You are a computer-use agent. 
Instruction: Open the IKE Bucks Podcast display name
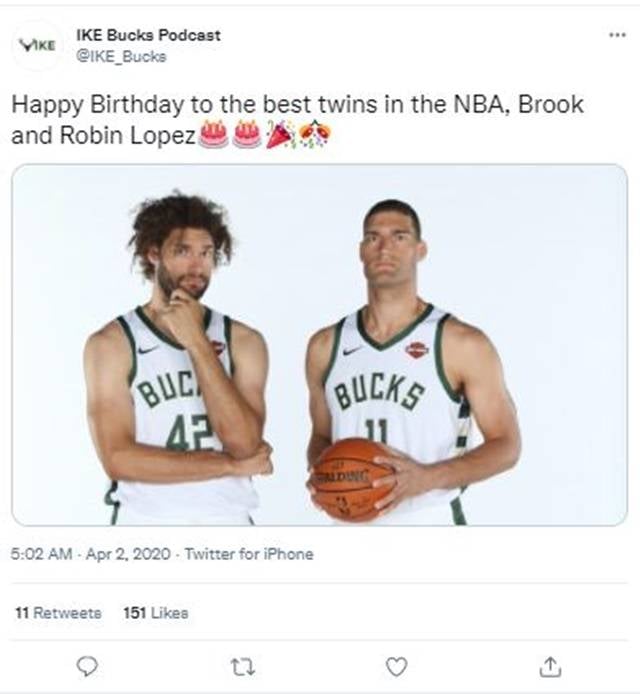(148, 35)
